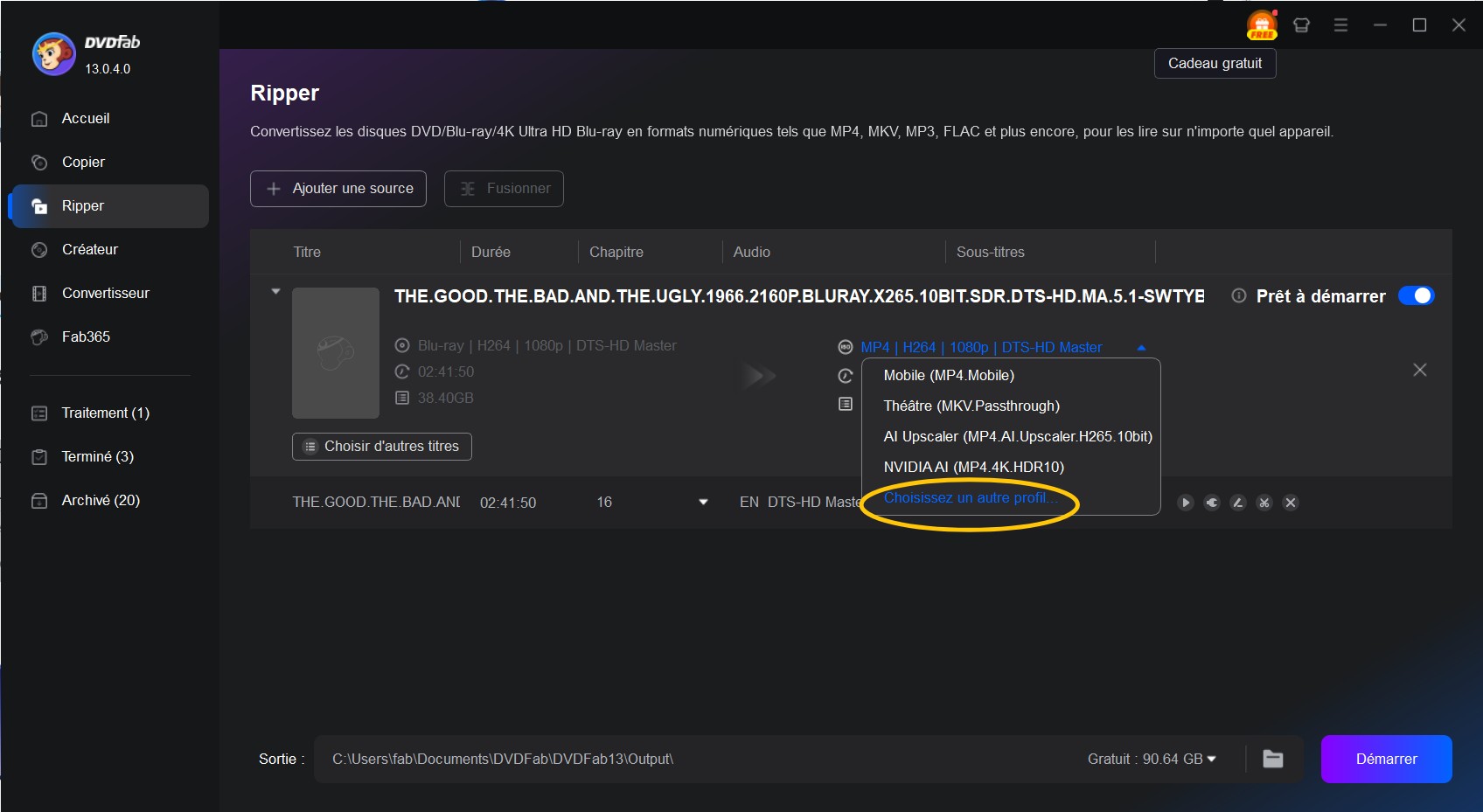
Task: Open advanced settings wrench icon in title row
Action: tap(1212, 503)
